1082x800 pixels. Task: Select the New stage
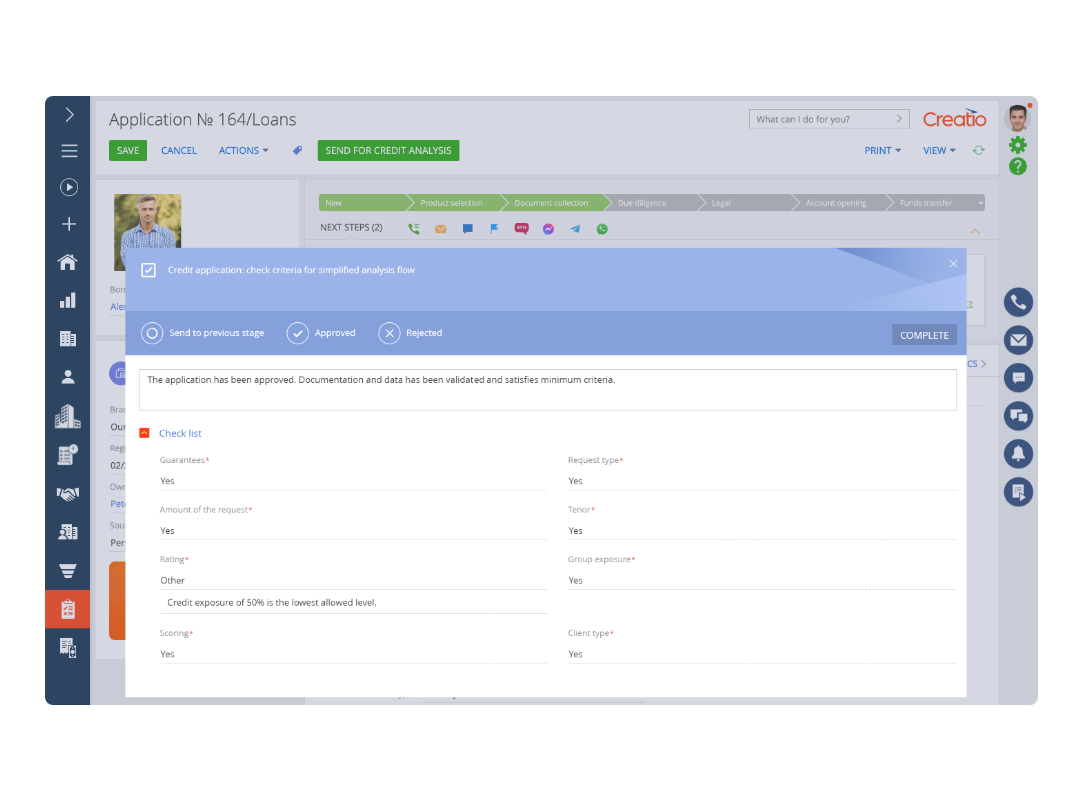[x=362, y=203]
